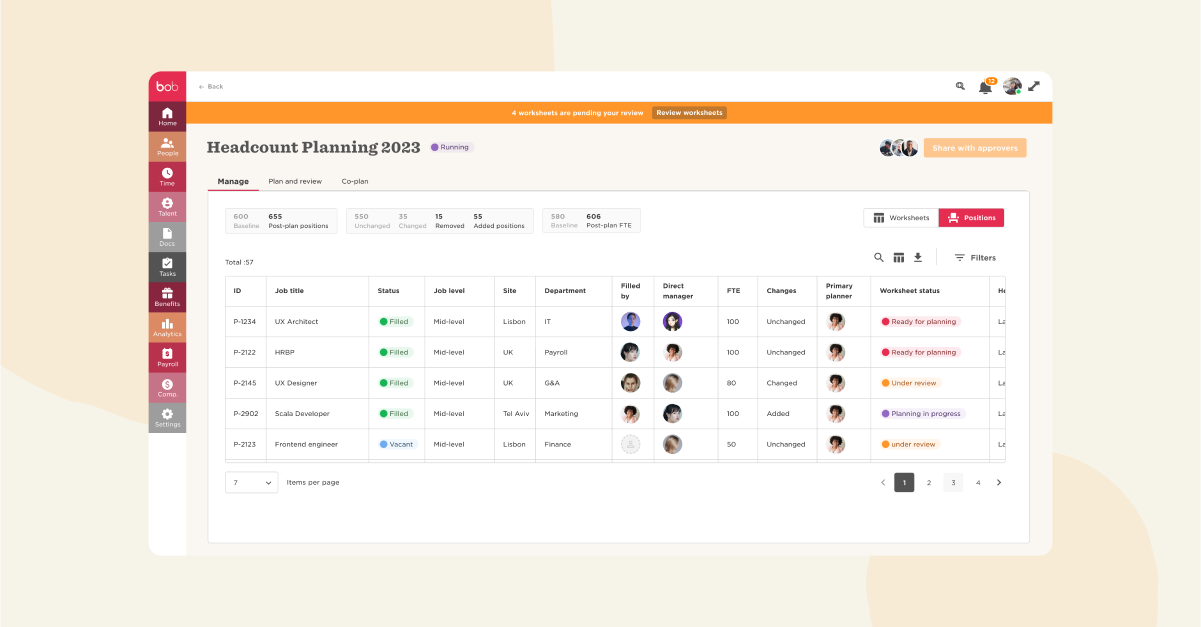This screenshot has width=1201, height=627.
Task: Click position ID P-1234
Action: (x=245, y=322)
